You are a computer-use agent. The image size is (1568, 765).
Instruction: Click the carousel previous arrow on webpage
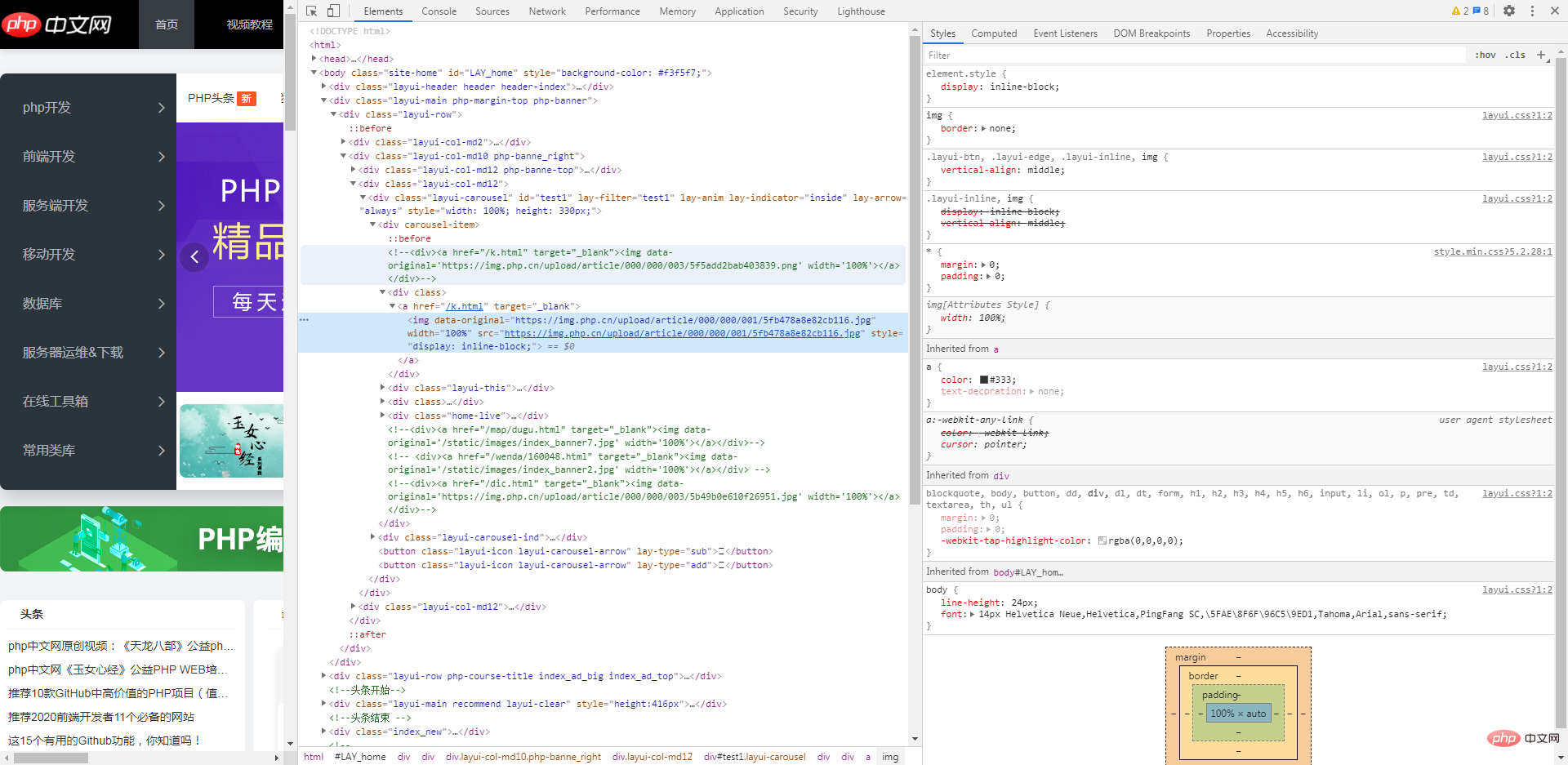coord(194,257)
